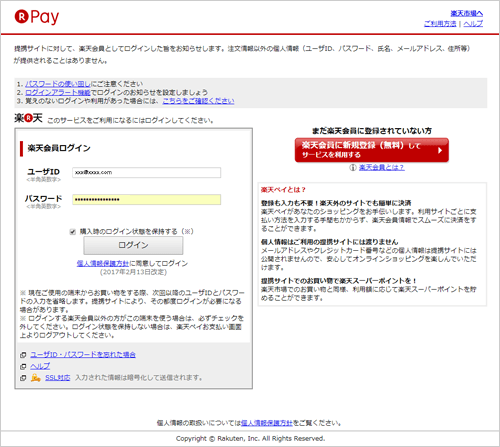Click the パスワード input field

click(x=147, y=199)
